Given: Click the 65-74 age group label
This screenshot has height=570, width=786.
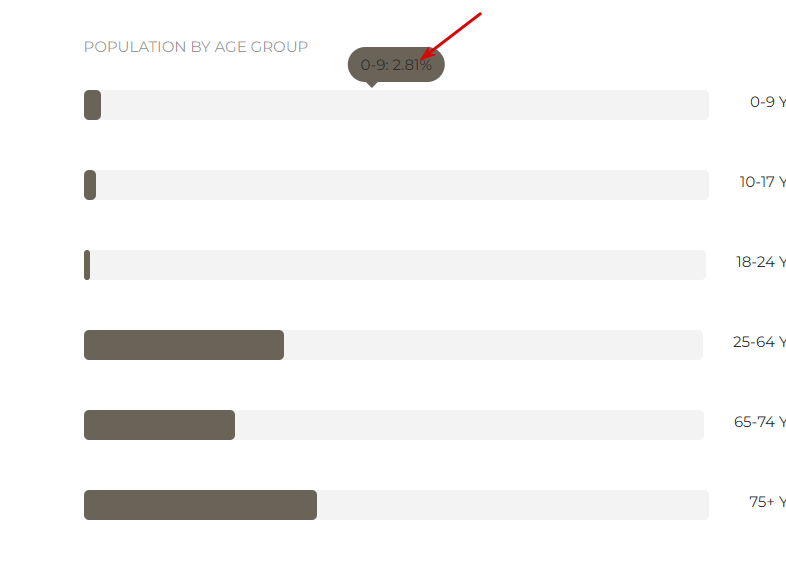Looking at the screenshot, I should [760, 422].
